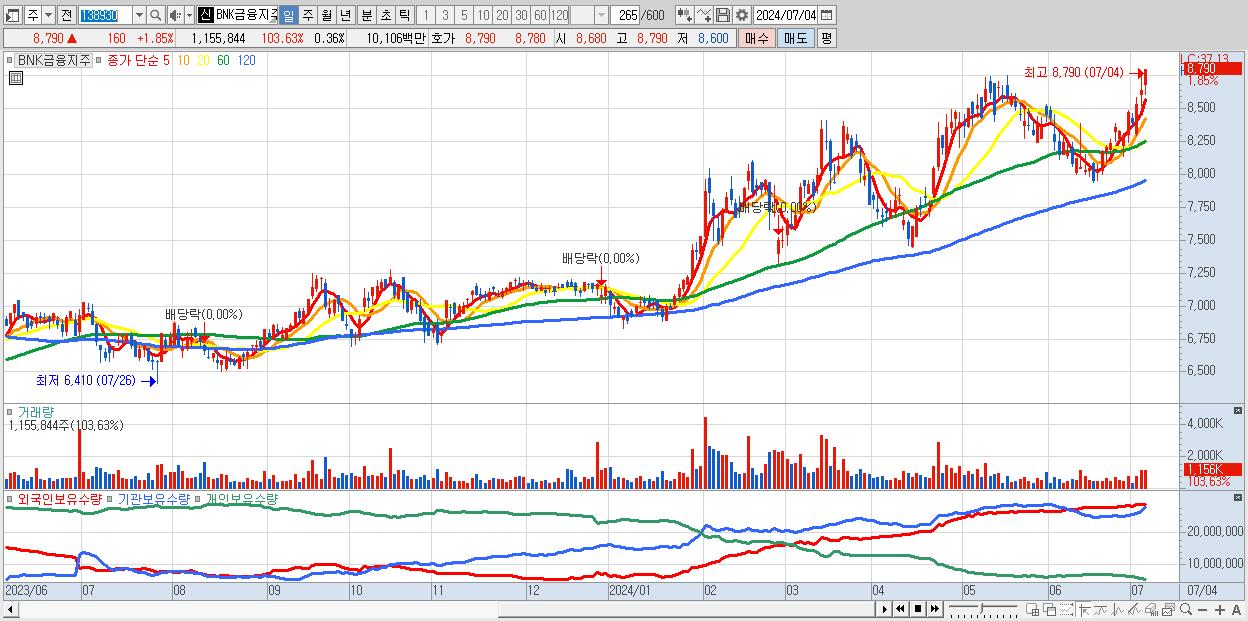Click the '종가 단순 5' moving average label
The image size is (1248, 621).
[138, 60]
